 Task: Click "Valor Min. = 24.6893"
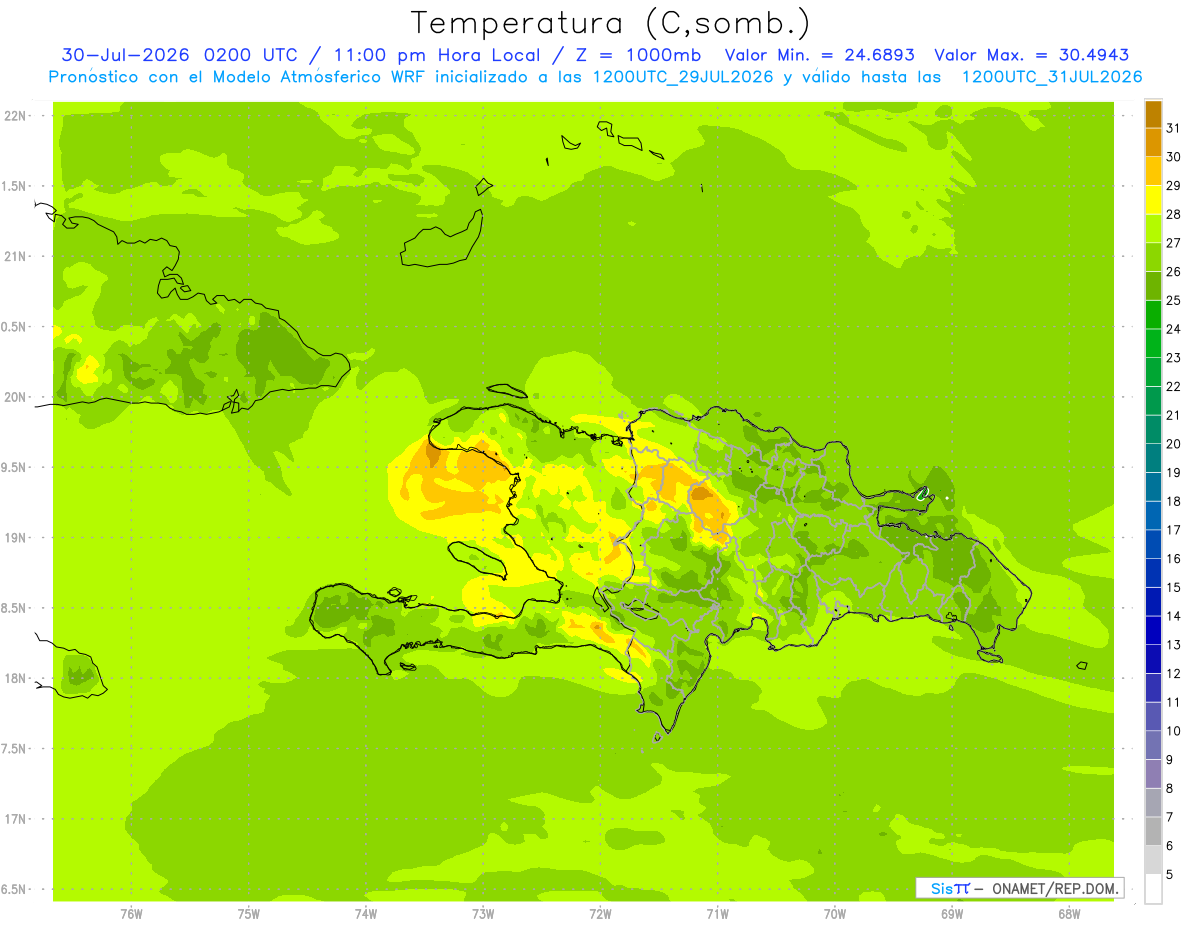[819, 55]
